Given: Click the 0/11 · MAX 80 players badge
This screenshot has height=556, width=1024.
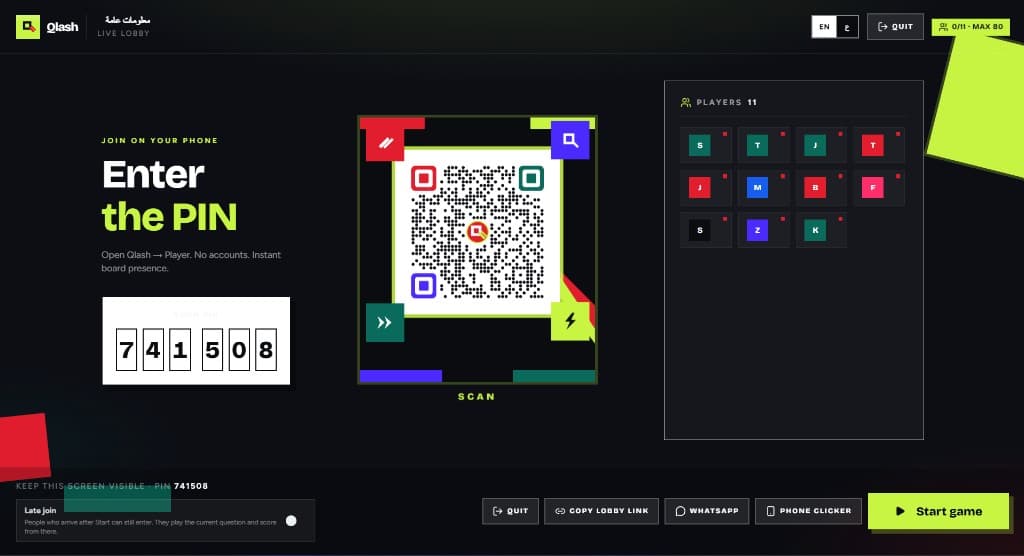Looking at the screenshot, I should [970, 27].
